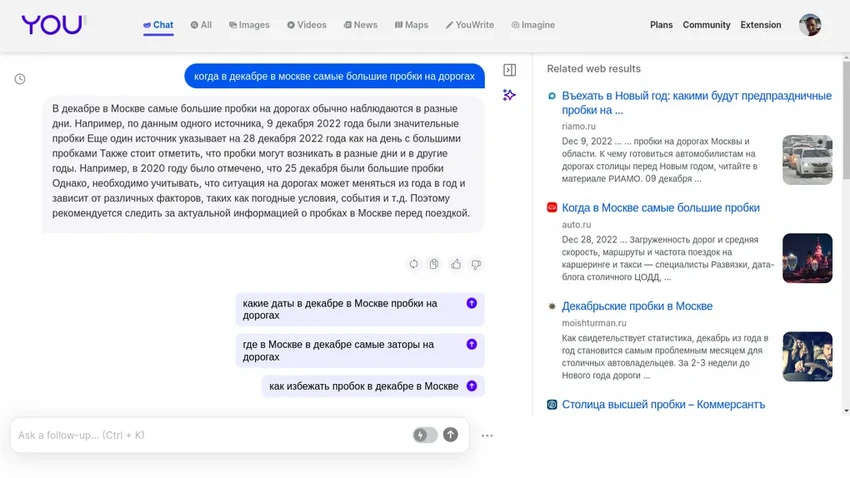Click the auto.ru night Kremlin thumbnail

pyautogui.click(x=807, y=258)
